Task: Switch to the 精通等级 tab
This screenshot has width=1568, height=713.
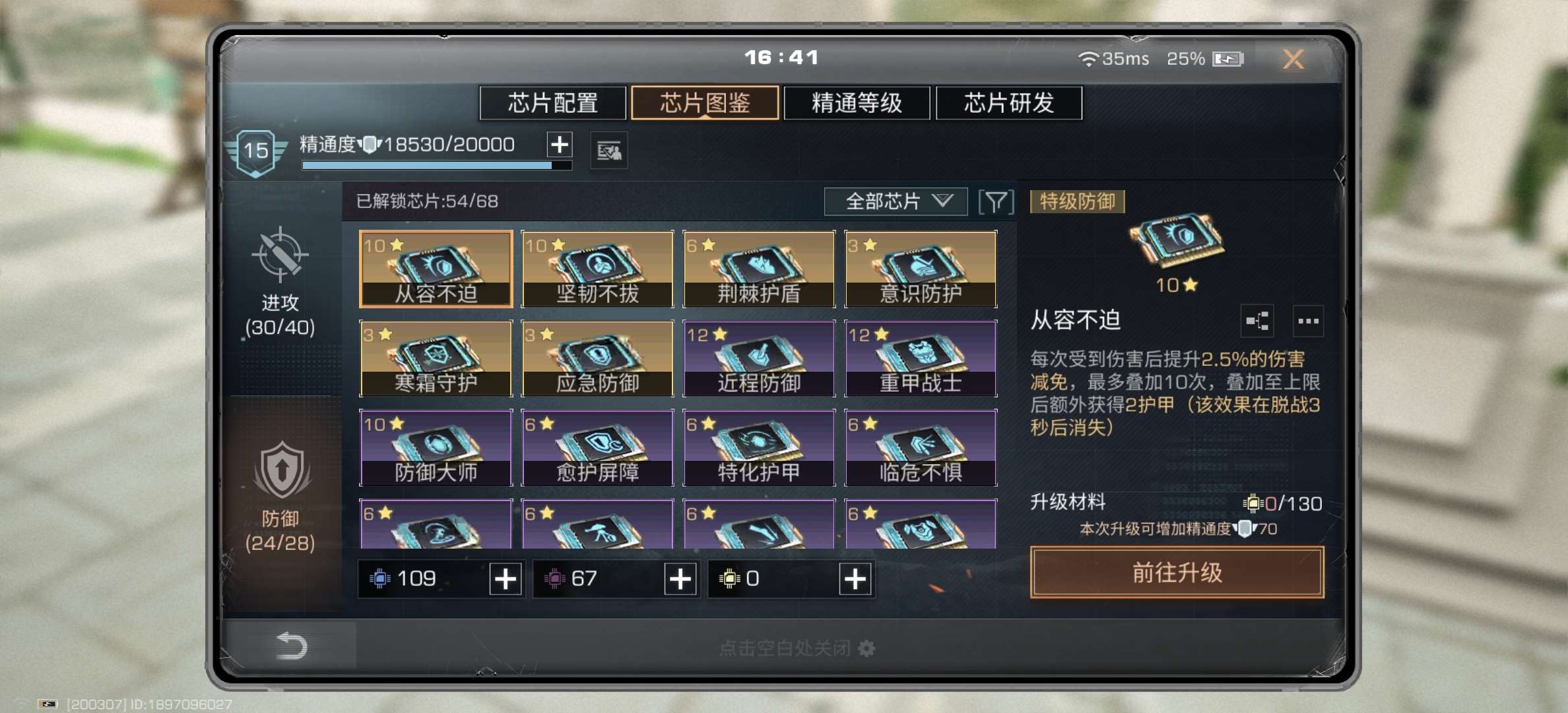Action: tap(857, 103)
